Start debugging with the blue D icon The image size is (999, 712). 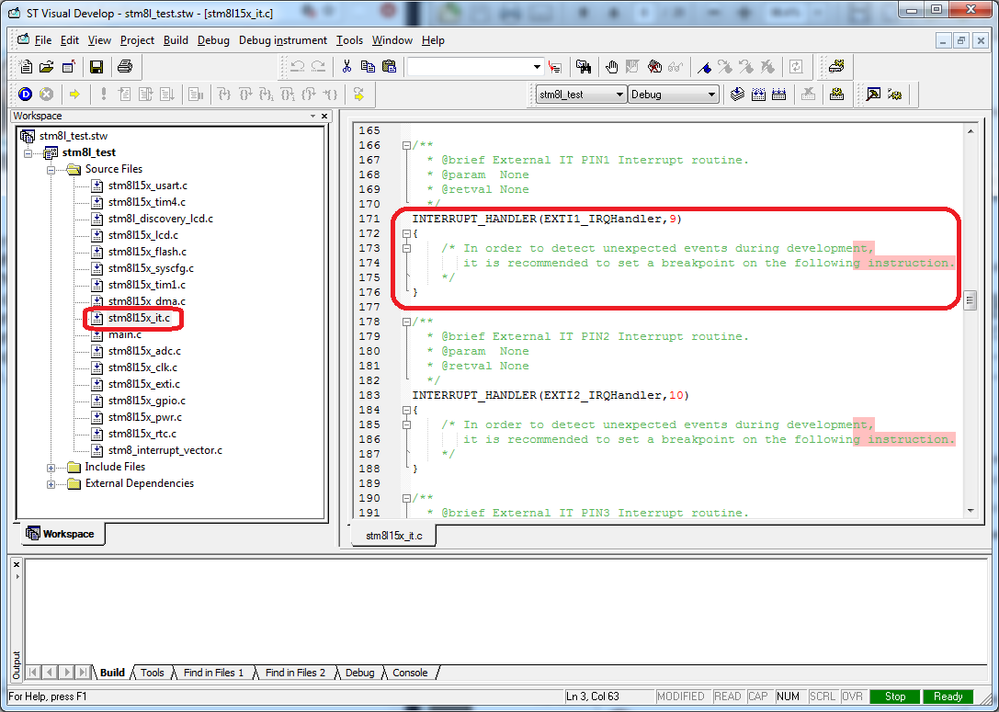pyautogui.click(x=25, y=94)
